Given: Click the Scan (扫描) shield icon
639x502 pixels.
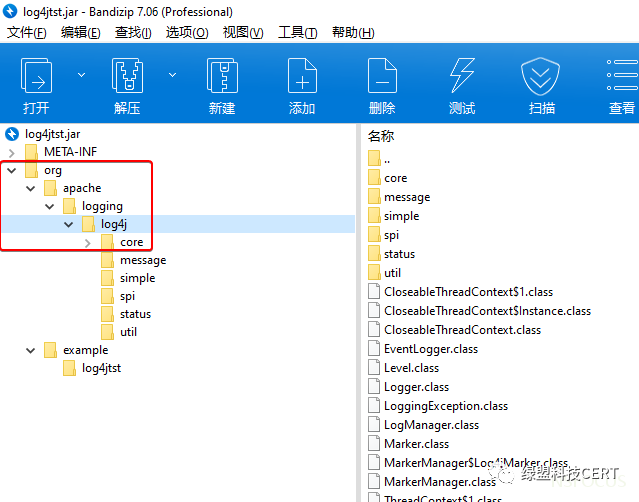Looking at the screenshot, I should [x=541, y=78].
